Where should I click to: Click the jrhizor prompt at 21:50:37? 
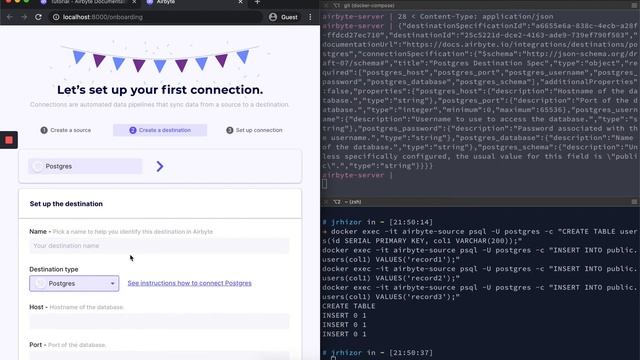[x=378, y=353]
